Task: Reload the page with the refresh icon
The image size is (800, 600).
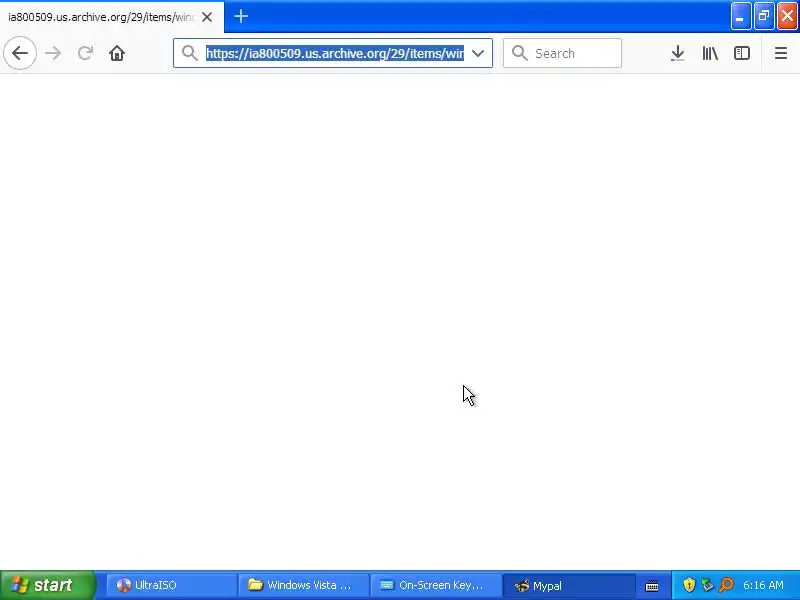Action: tap(85, 53)
